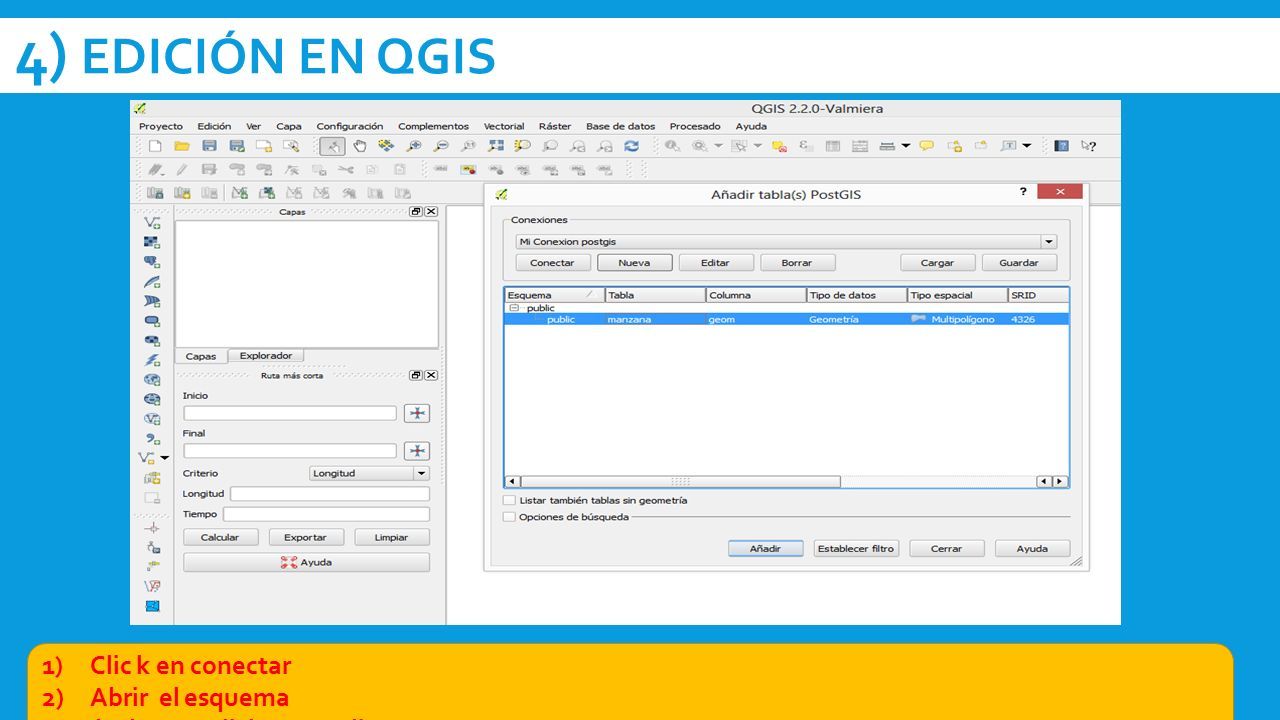Open the attribute table icon

click(x=833, y=146)
